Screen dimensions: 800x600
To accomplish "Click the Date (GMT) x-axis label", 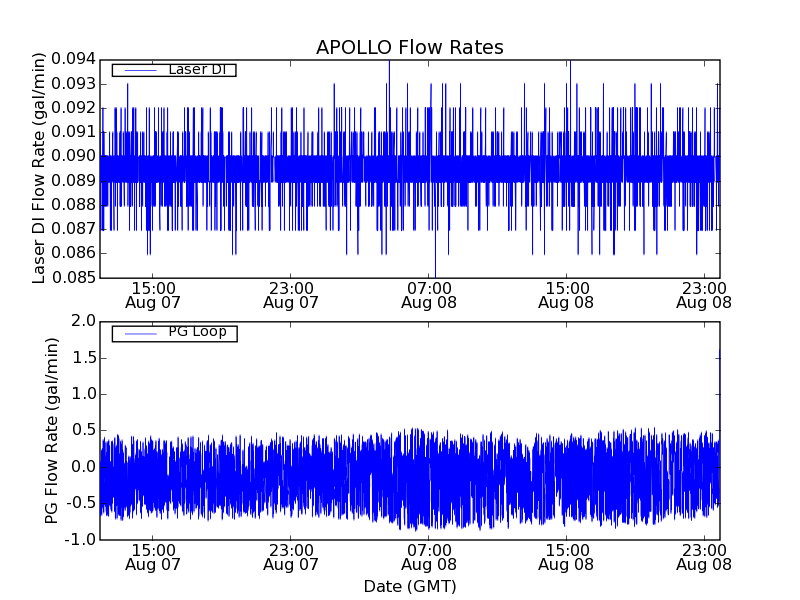I will coord(409,586).
